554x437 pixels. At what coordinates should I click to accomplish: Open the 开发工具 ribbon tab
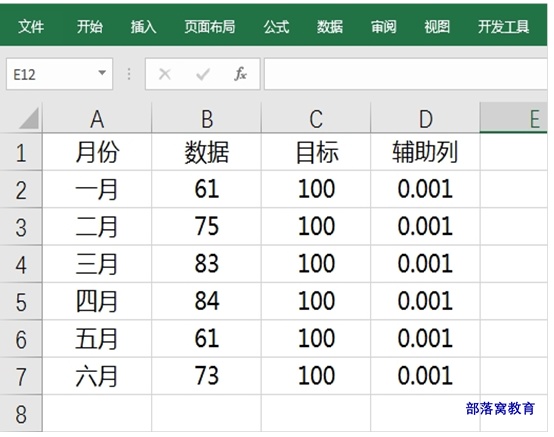[x=503, y=26]
